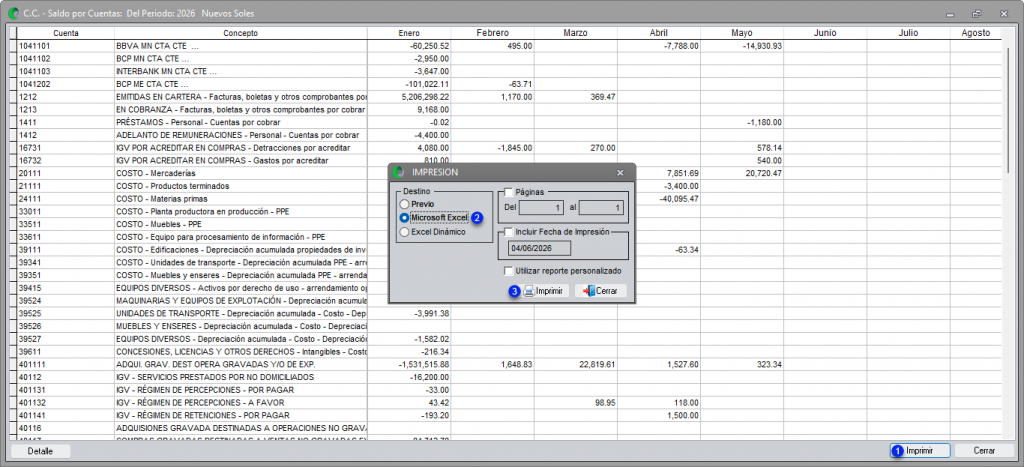The height and width of the screenshot is (467, 1024).
Task: Click the main window title bar app icon
Action: coord(12,13)
